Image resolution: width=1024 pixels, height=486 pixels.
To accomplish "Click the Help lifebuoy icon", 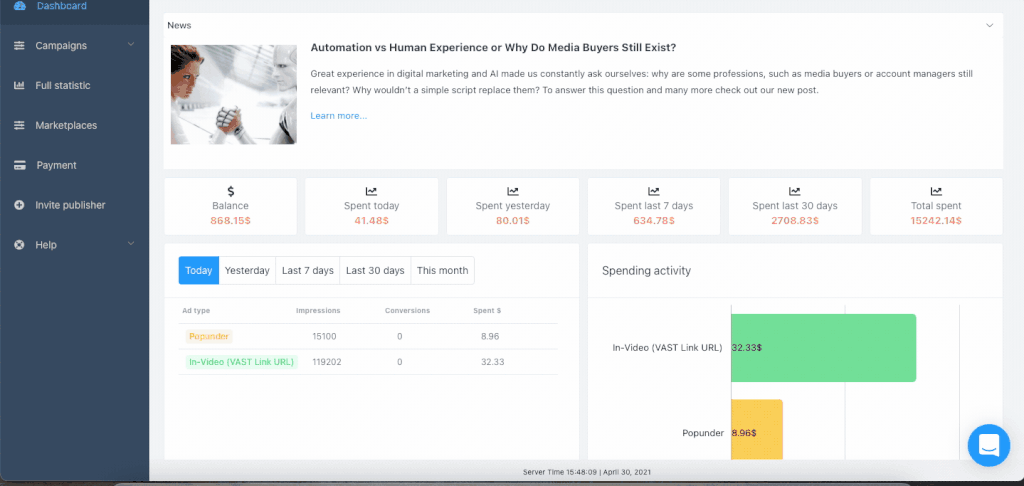I will tap(20, 245).
